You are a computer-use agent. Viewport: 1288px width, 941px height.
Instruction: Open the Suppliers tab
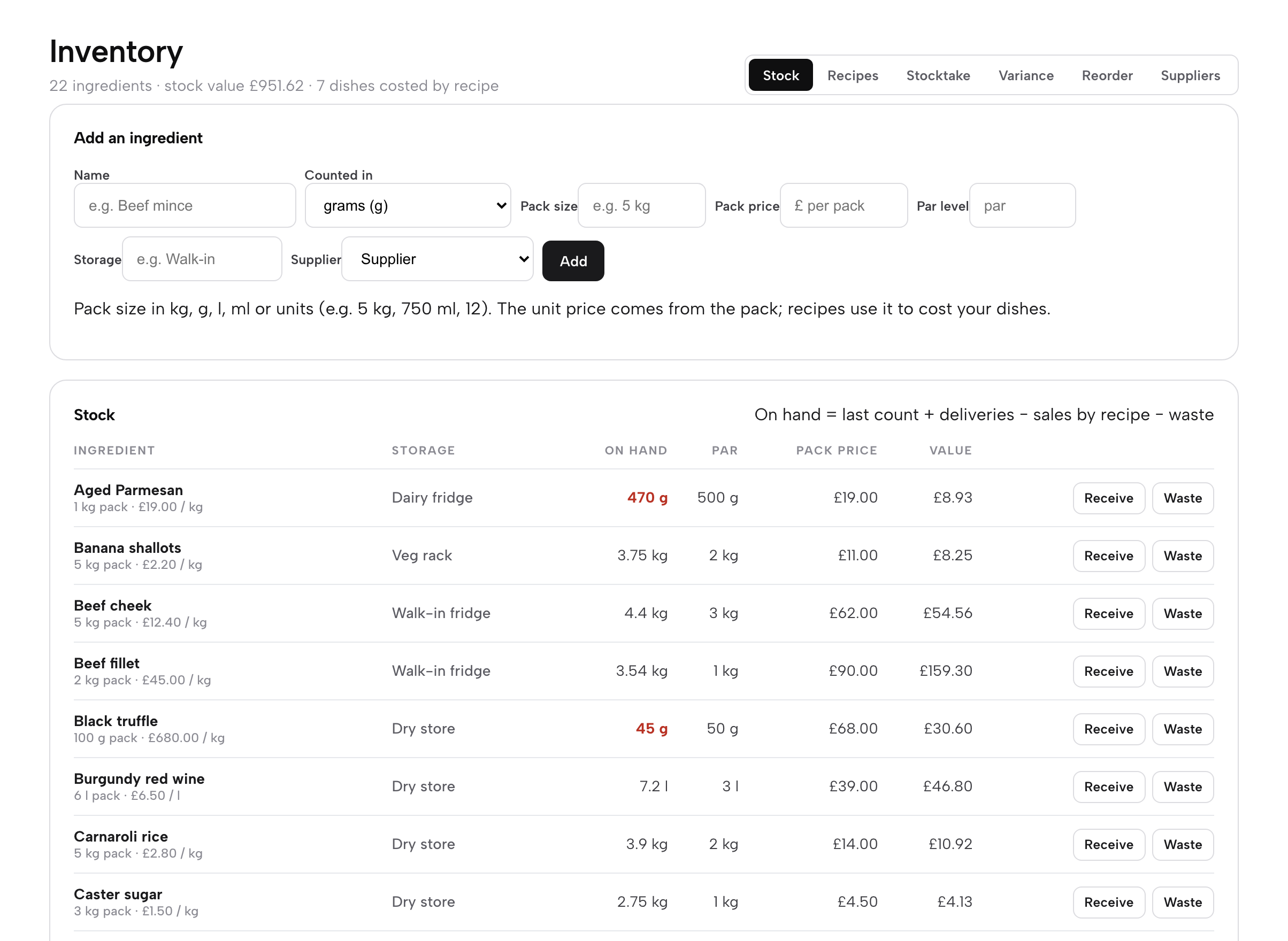1190,75
